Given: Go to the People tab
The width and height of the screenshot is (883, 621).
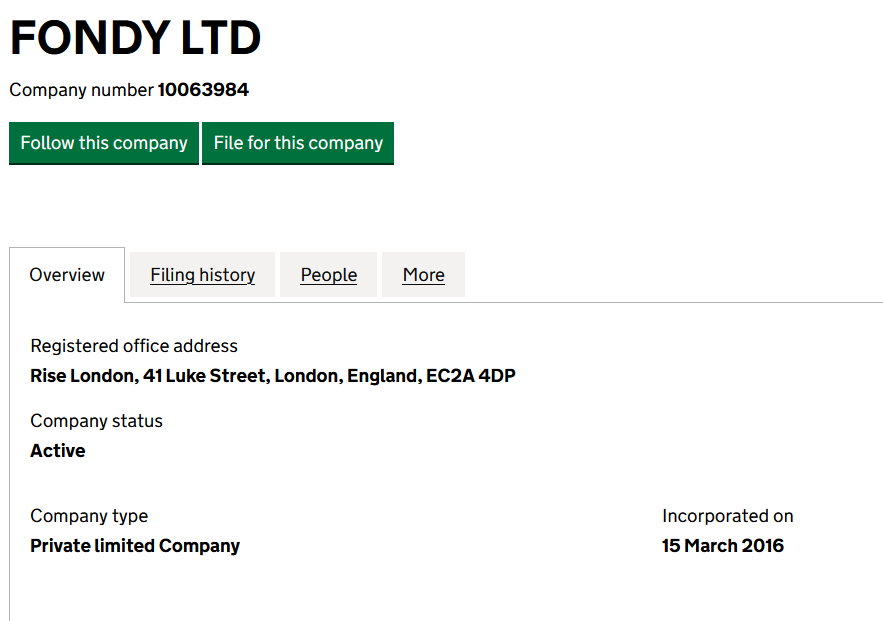Looking at the screenshot, I should [329, 275].
